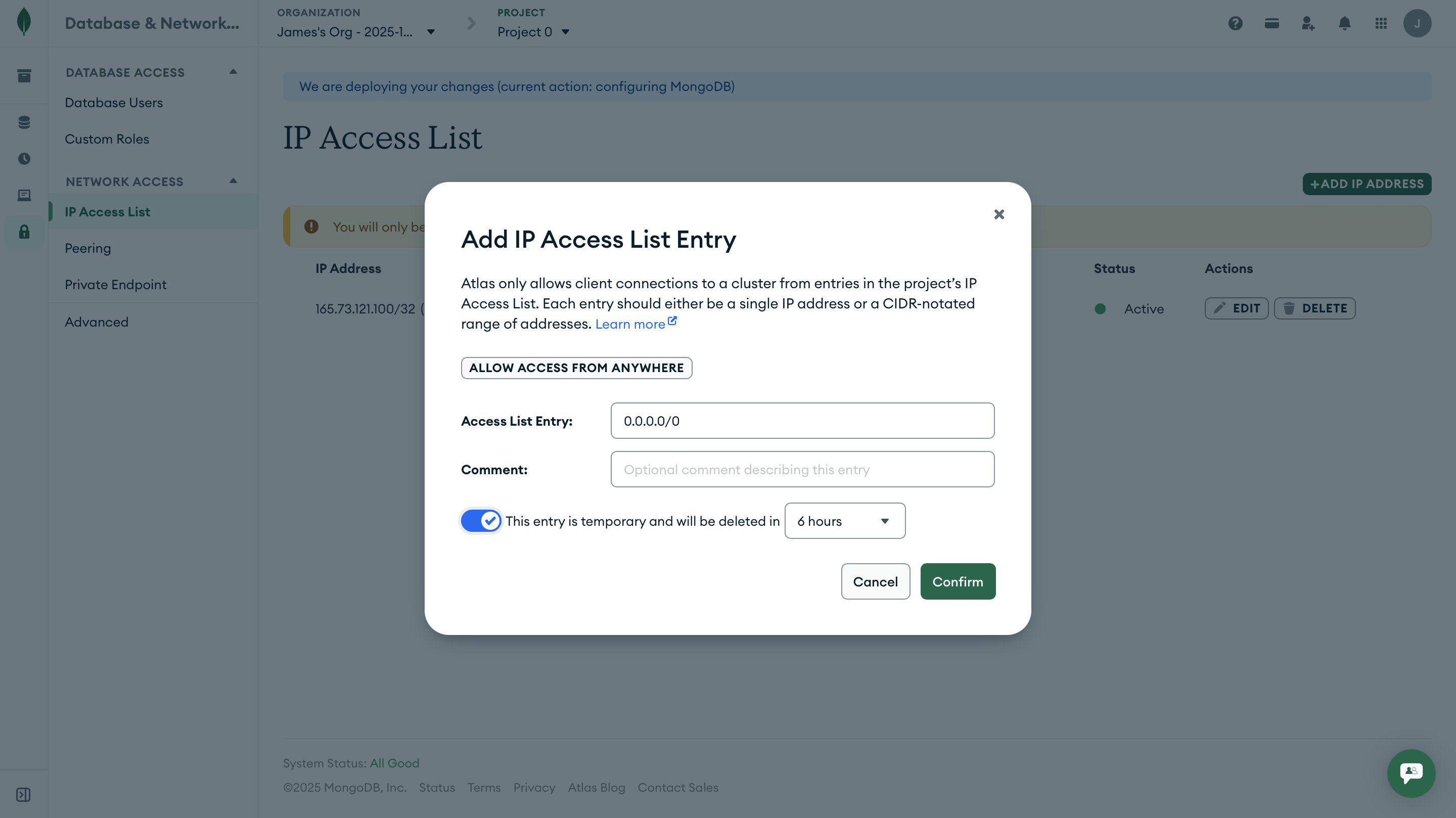Screen dimensions: 1456x818
Task: Open the 6 hours duration dropdown
Action: (844, 521)
